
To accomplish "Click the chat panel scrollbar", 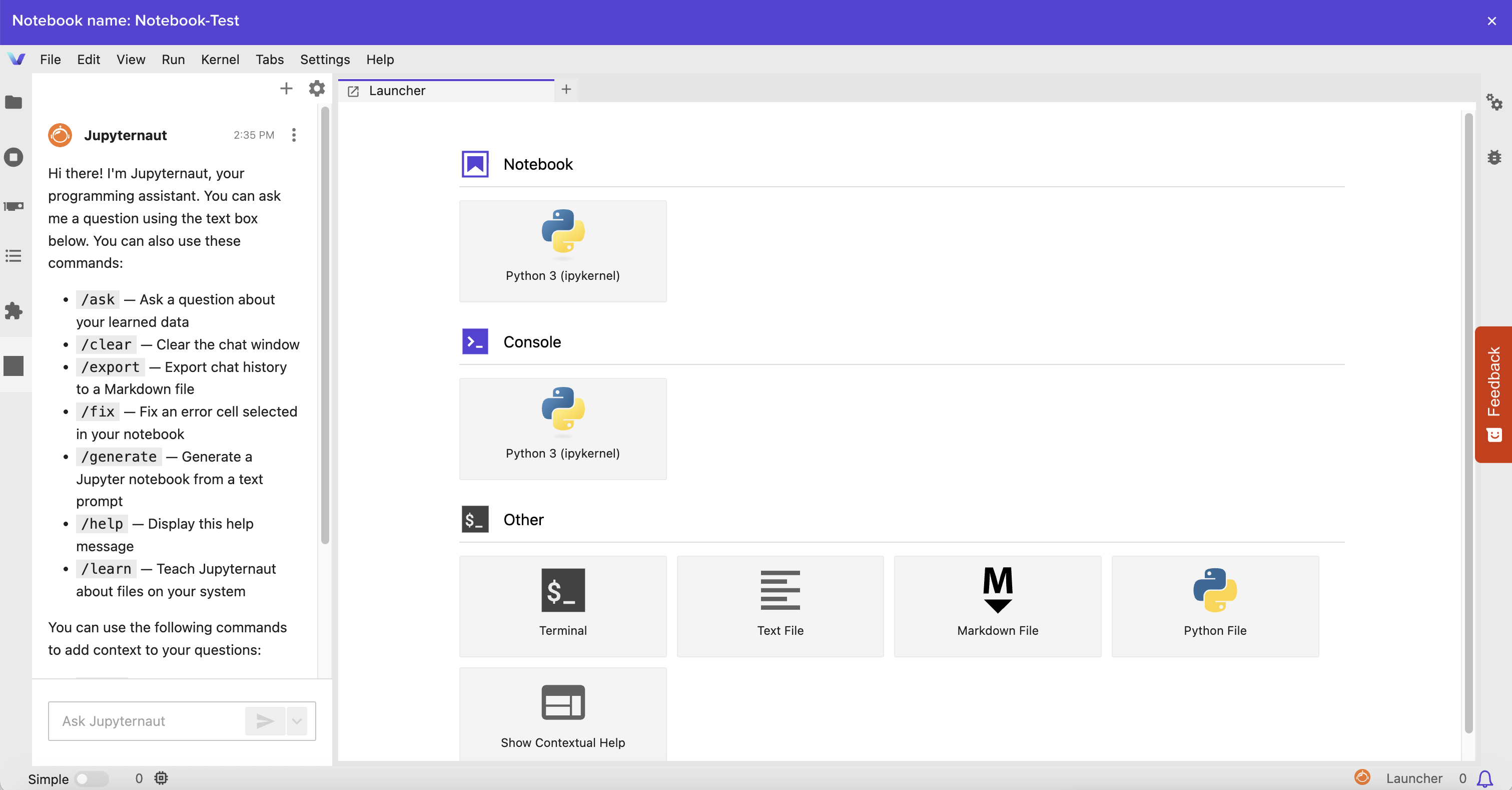I will [325, 326].
